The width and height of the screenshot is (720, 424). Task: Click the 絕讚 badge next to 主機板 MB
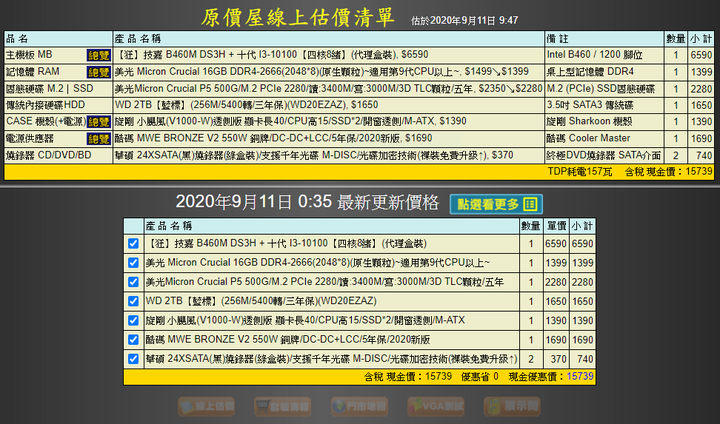[99, 55]
